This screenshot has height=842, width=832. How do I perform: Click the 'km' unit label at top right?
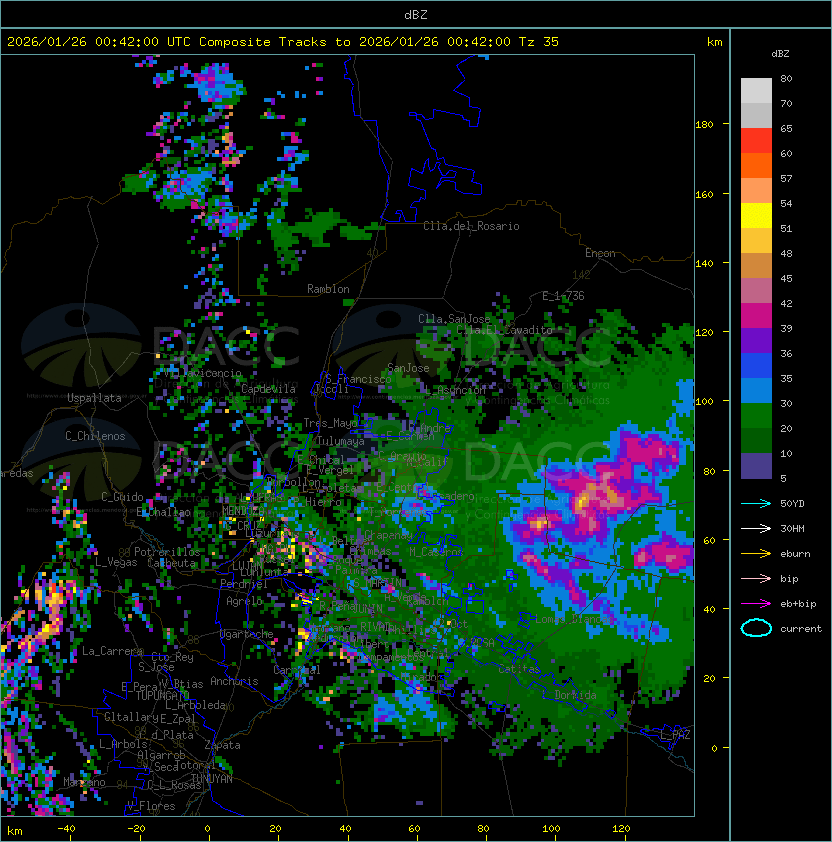tap(714, 42)
